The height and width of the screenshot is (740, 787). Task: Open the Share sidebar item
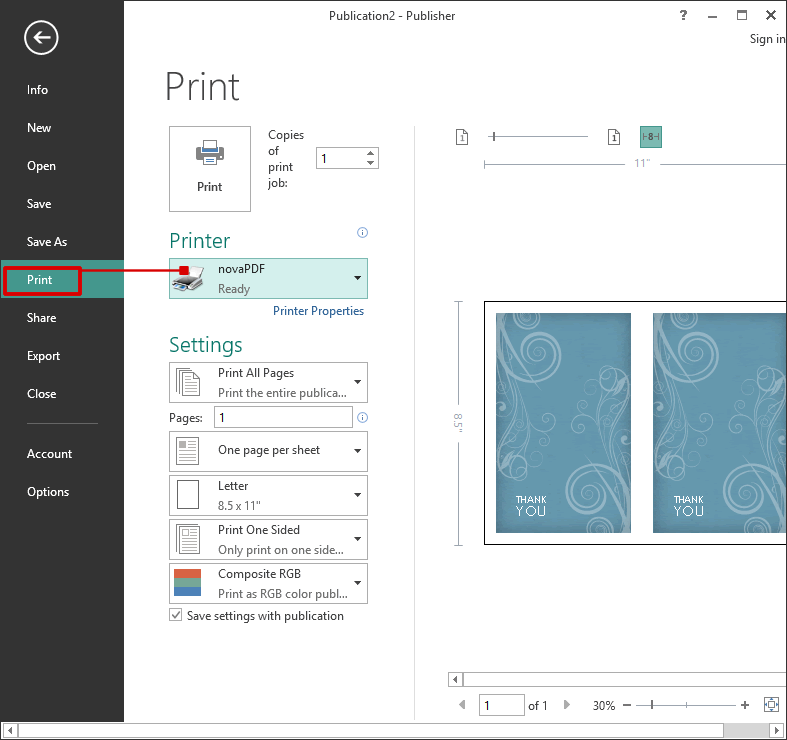coord(41,318)
